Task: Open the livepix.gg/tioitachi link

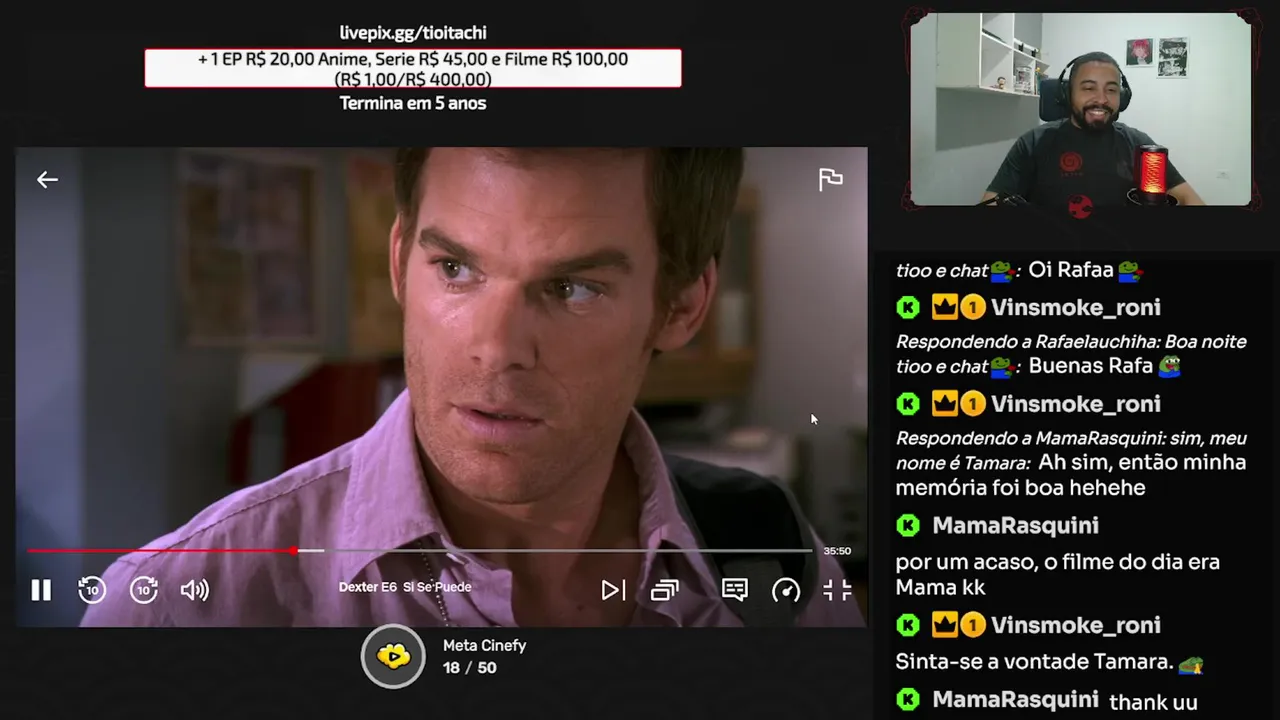Action: click(413, 33)
